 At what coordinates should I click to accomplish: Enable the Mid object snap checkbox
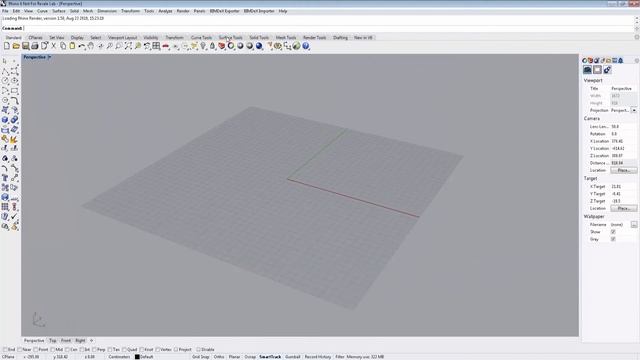coord(53,350)
